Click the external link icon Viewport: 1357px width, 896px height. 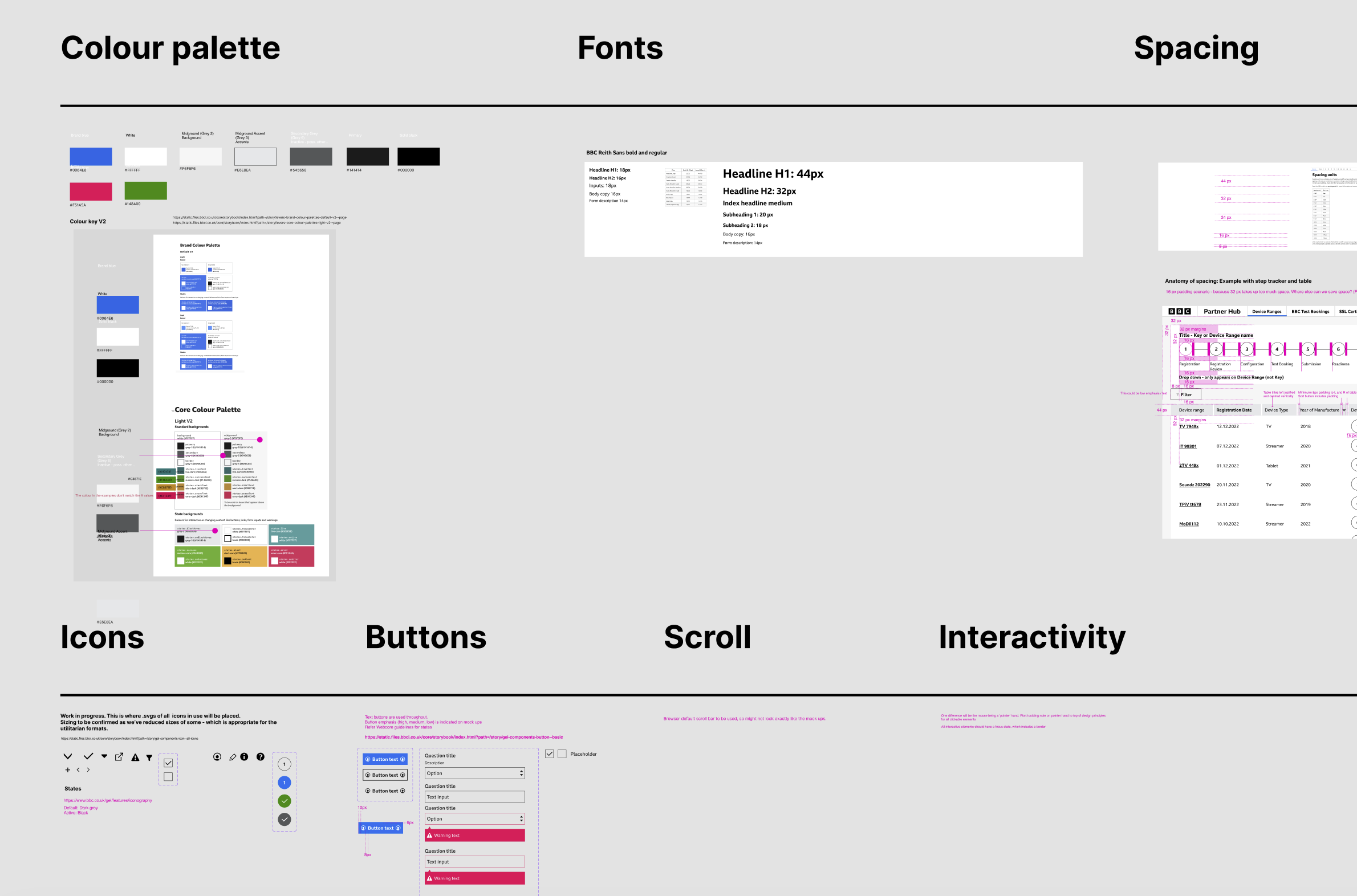pyautogui.click(x=119, y=756)
